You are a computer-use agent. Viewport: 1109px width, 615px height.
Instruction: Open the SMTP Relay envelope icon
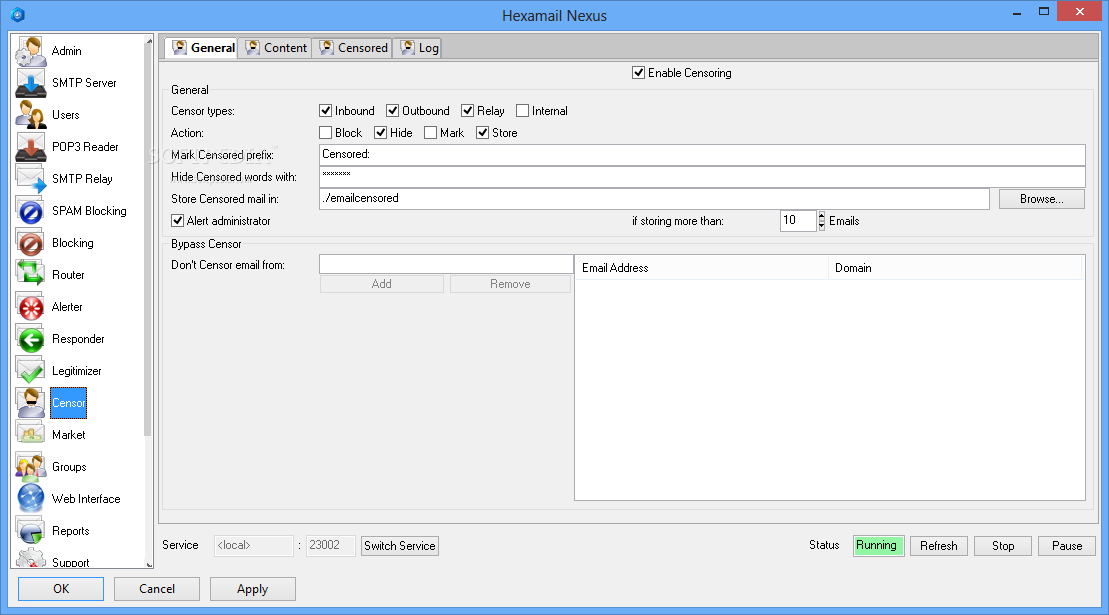coord(31,179)
